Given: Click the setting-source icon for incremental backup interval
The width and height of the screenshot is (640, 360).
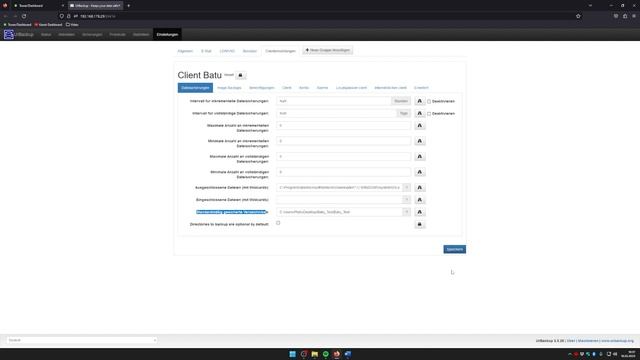Looking at the screenshot, I should click(x=419, y=101).
